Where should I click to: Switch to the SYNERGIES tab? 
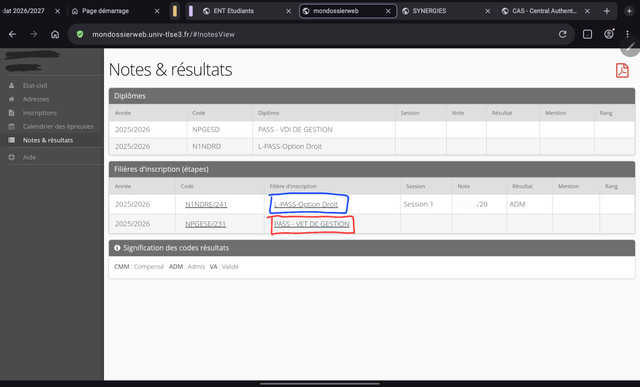(x=429, y=11)
